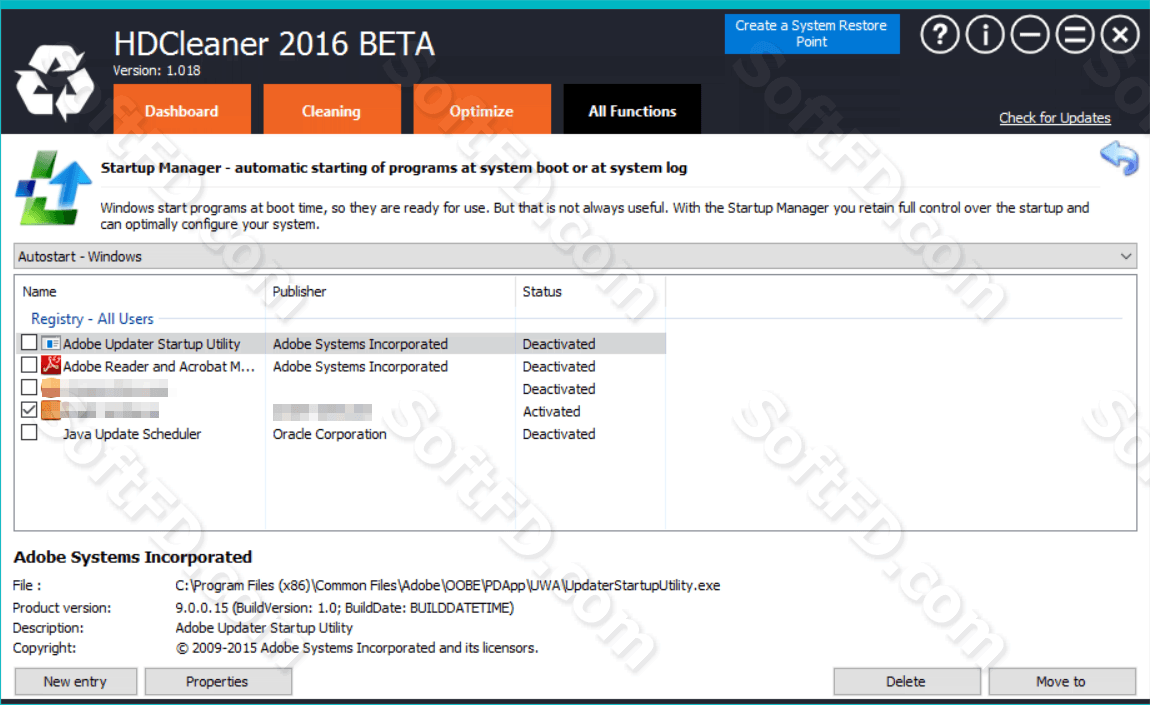Click the Version: 1.018 label
Screen dimensions: 1150x705
(x=156, y=70)
